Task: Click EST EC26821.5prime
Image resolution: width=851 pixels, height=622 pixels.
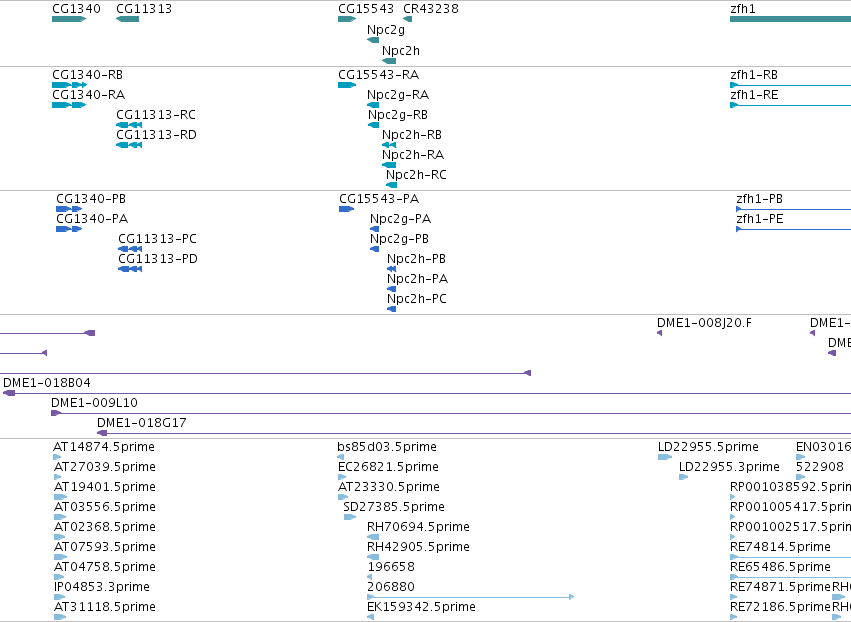Action: click(389, 467)
